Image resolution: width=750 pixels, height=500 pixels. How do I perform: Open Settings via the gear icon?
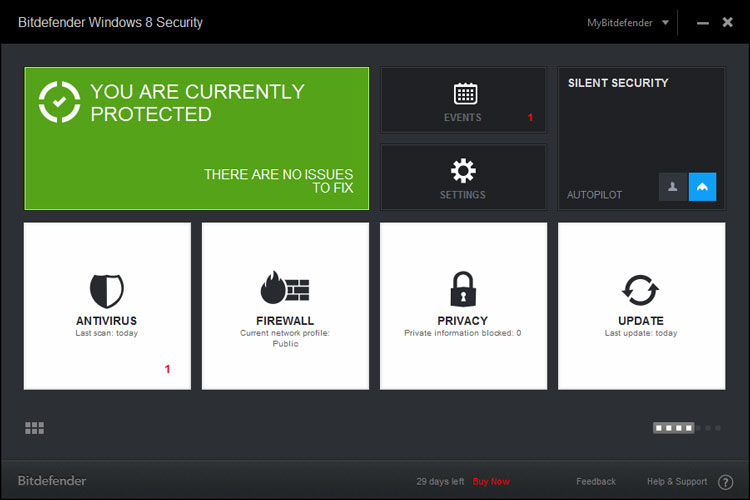[463, 170]
